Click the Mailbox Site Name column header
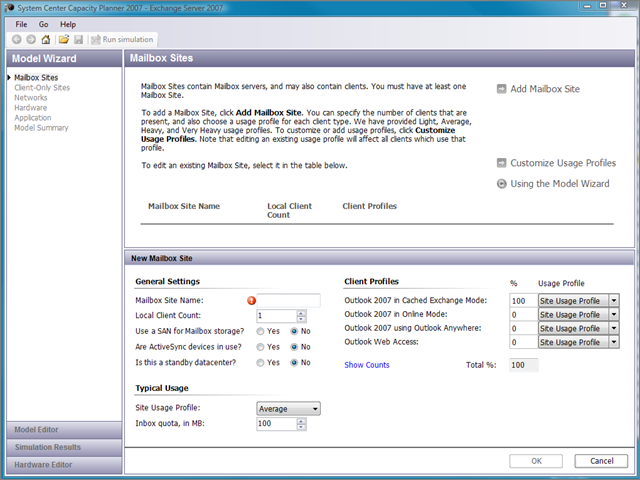 184,206
